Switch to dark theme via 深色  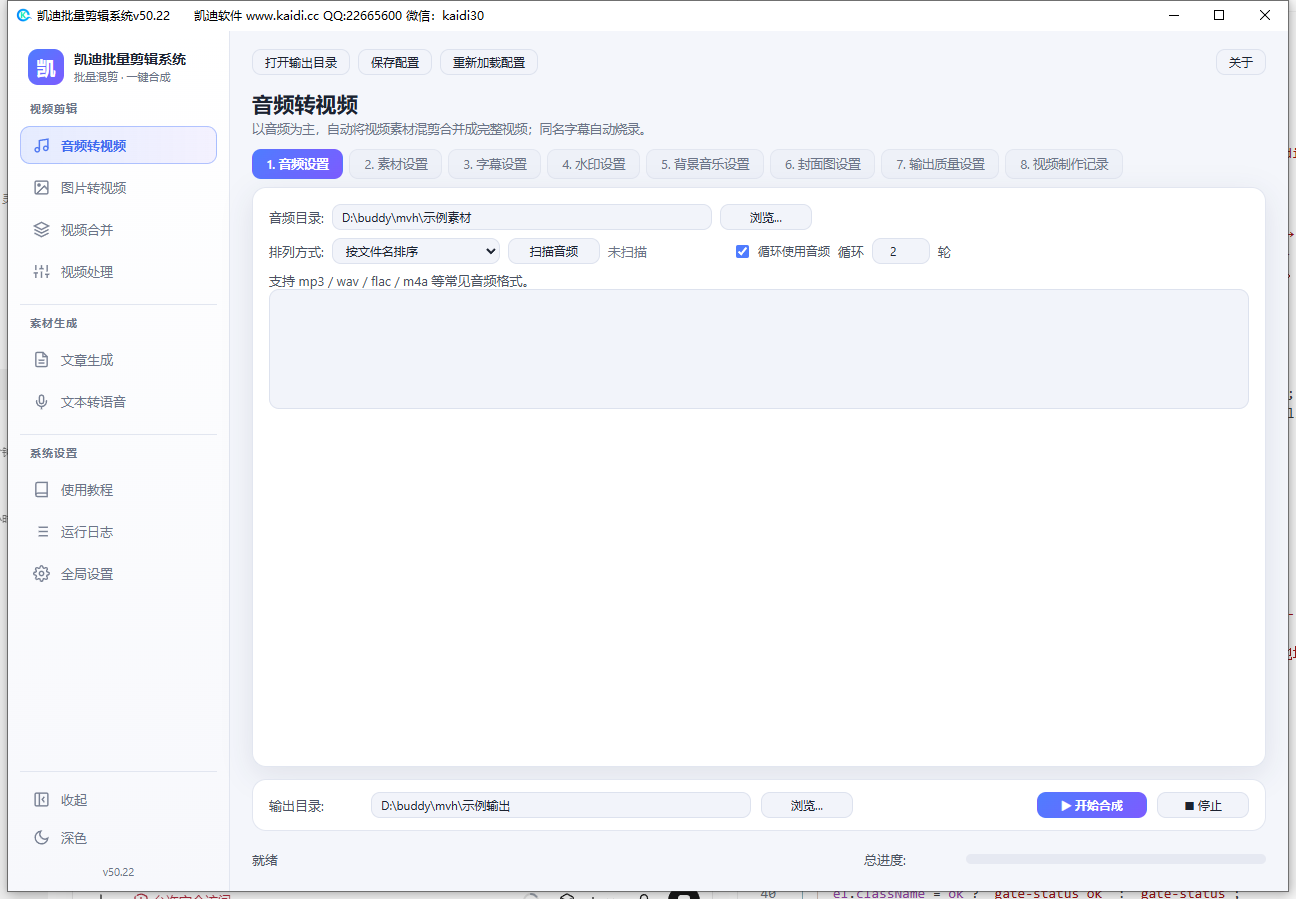118,837
